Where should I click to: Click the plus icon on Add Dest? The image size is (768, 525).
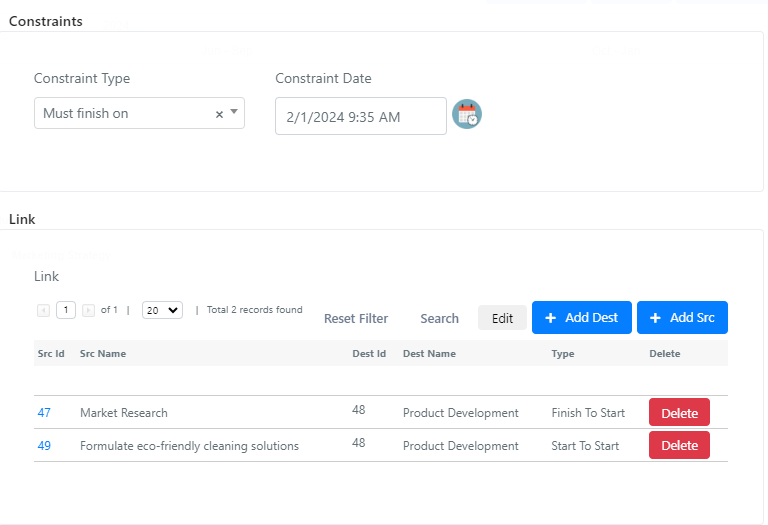[551, 318]
